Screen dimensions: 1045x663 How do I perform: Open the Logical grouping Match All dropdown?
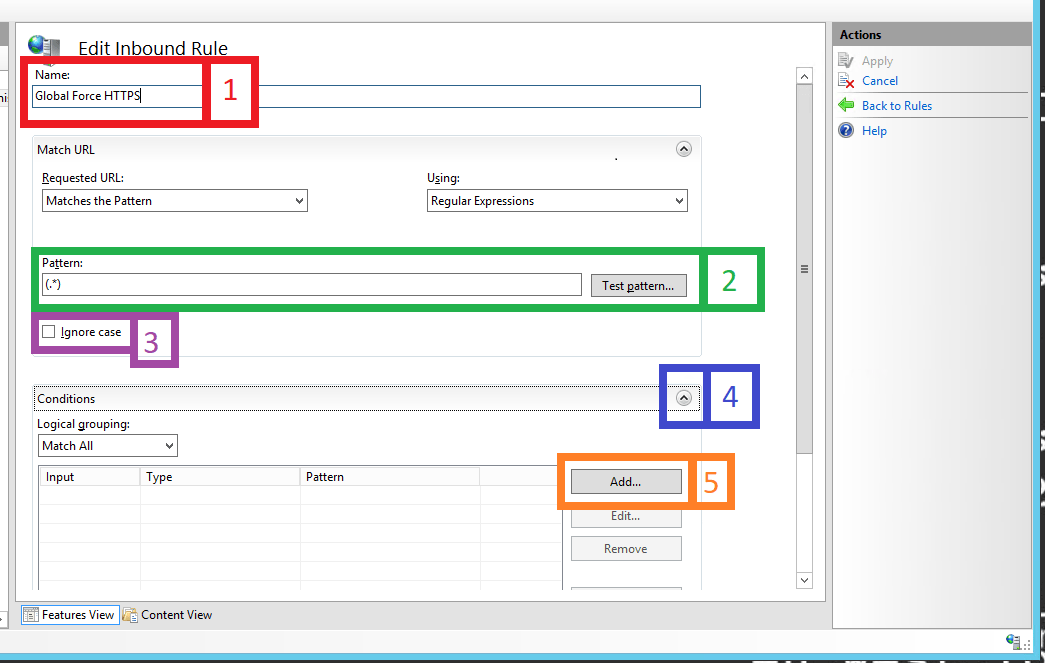[x=108, y=446]
